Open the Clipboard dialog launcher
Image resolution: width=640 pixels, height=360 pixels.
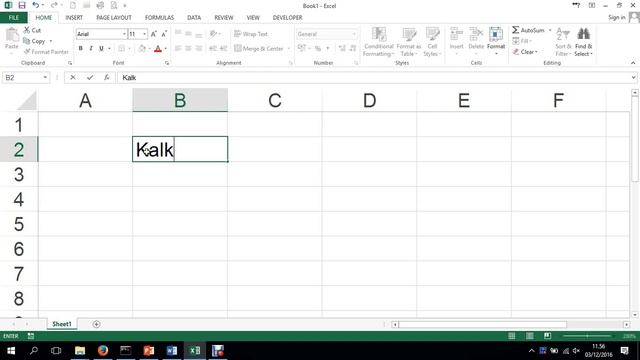[x=70, y=63]
